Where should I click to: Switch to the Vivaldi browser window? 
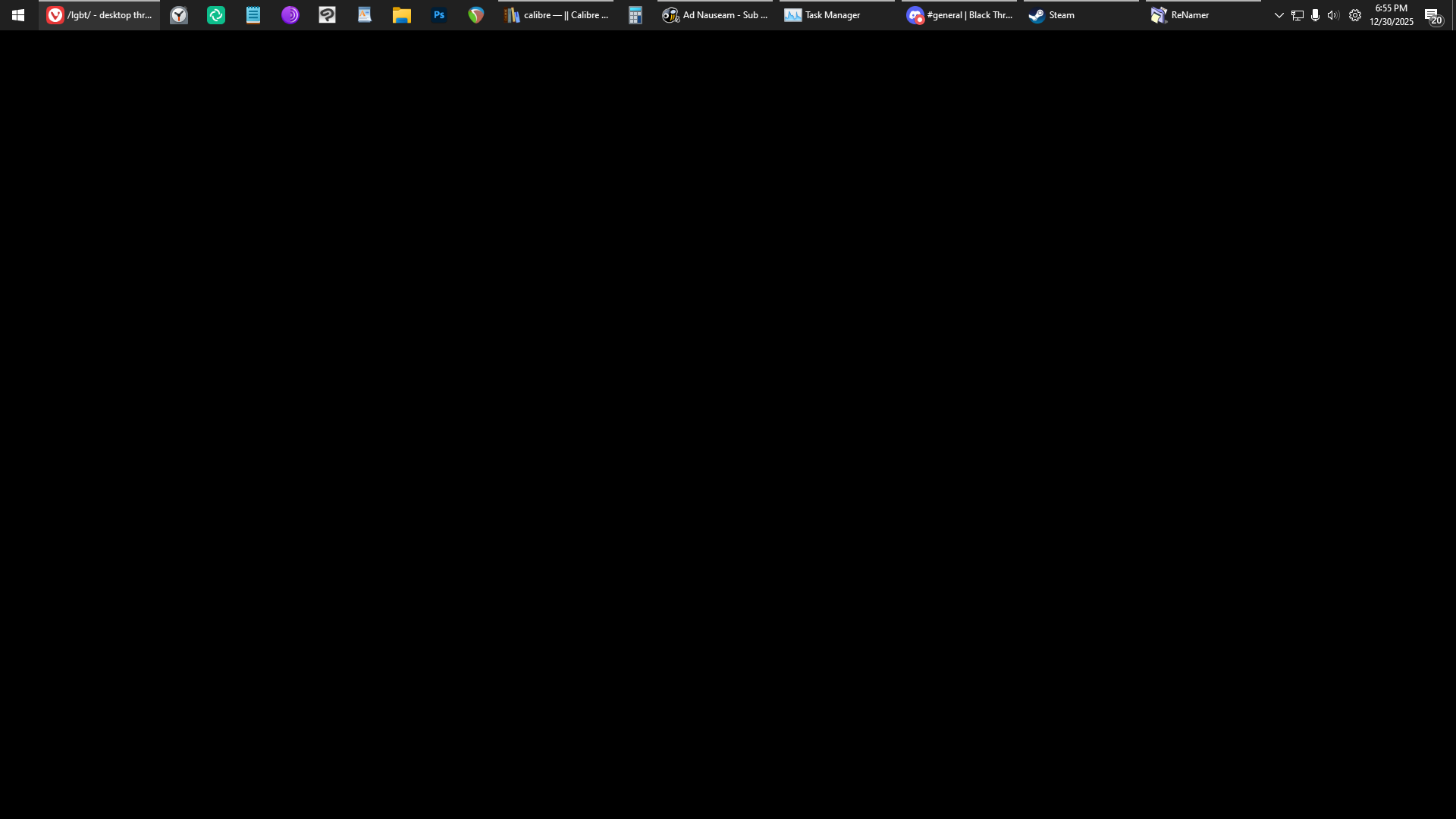(x=99, y=15)
